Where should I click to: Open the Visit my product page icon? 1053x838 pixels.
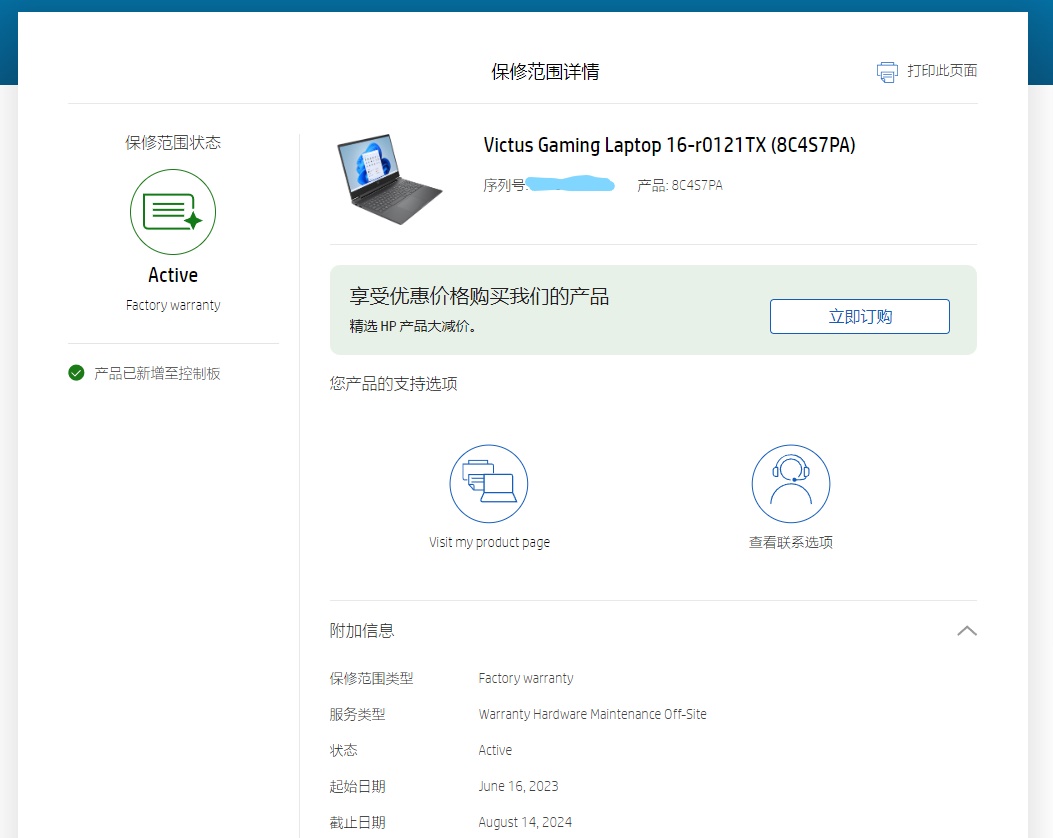coord(489,483)
